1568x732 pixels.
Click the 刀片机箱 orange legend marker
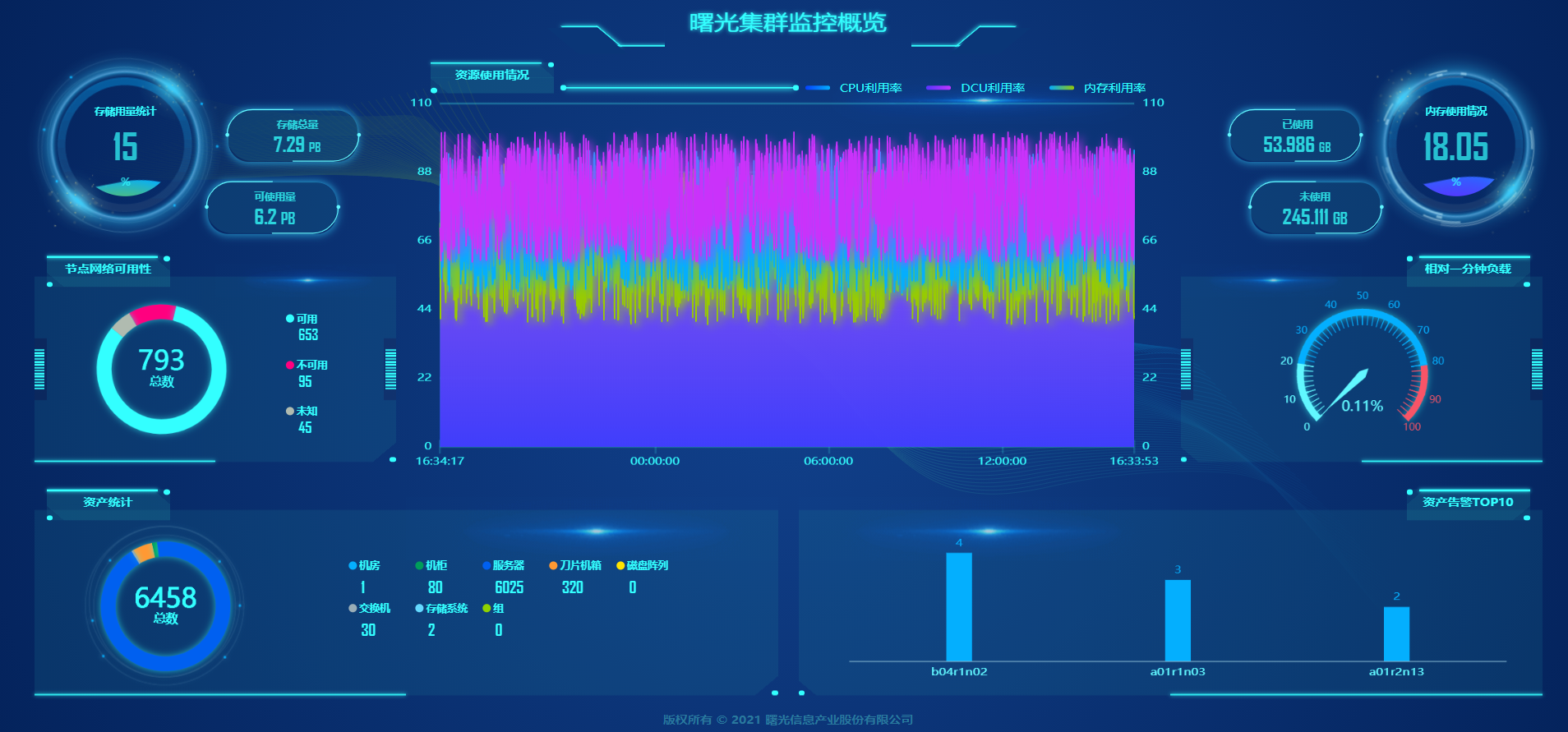point(553,565)
